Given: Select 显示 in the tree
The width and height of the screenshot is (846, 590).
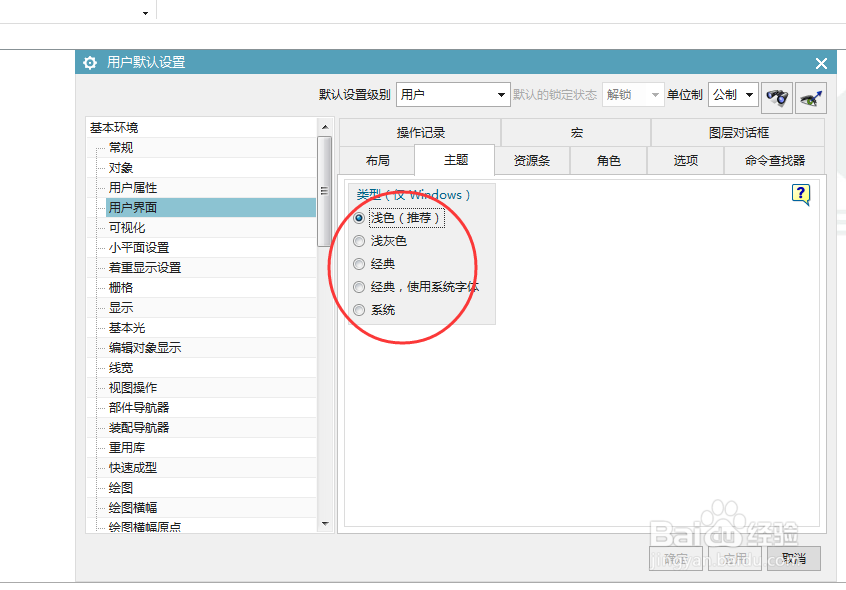Looking at the screenshot, I should [x=121, y=307].
